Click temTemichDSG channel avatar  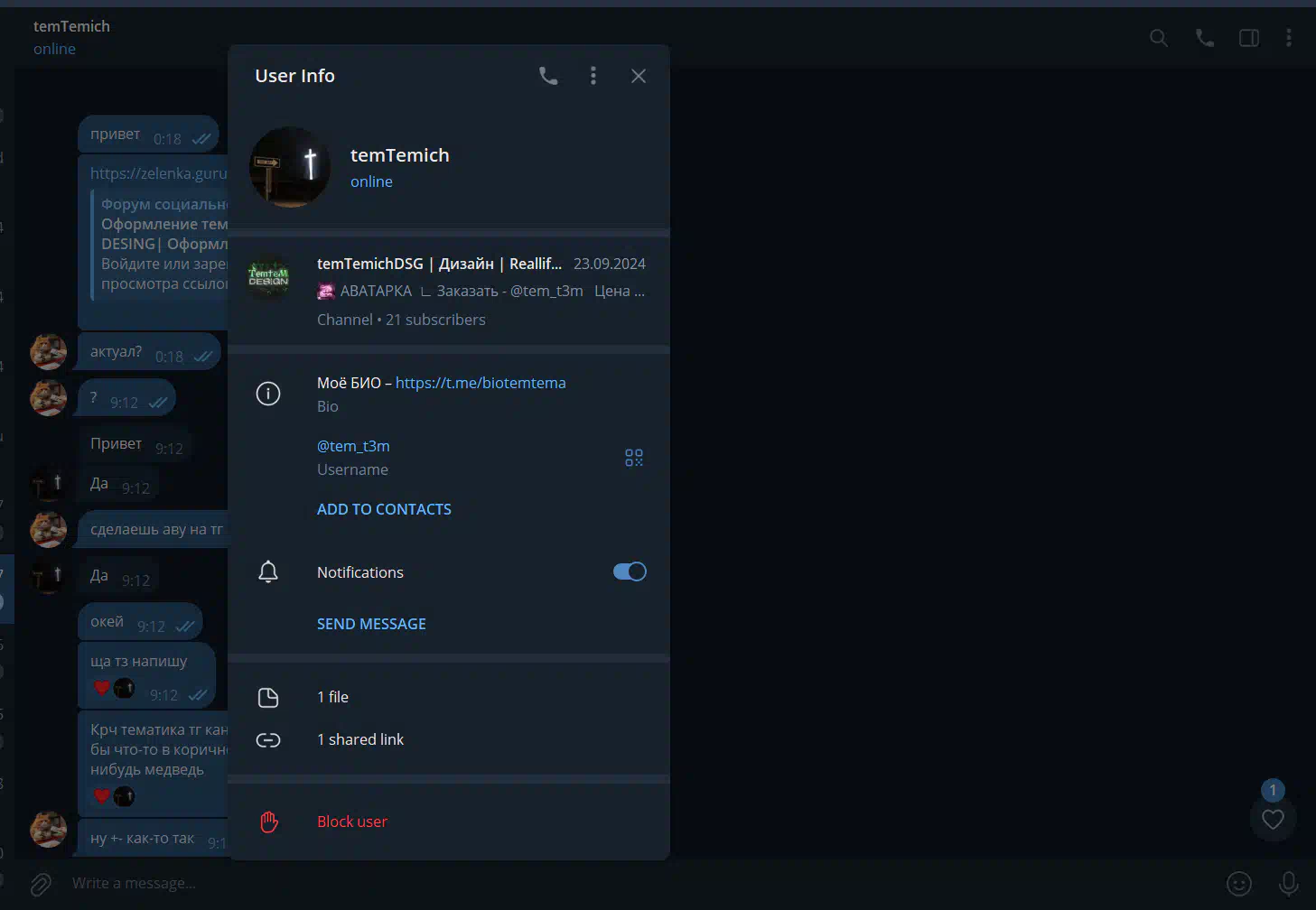(x=269, y=276)
